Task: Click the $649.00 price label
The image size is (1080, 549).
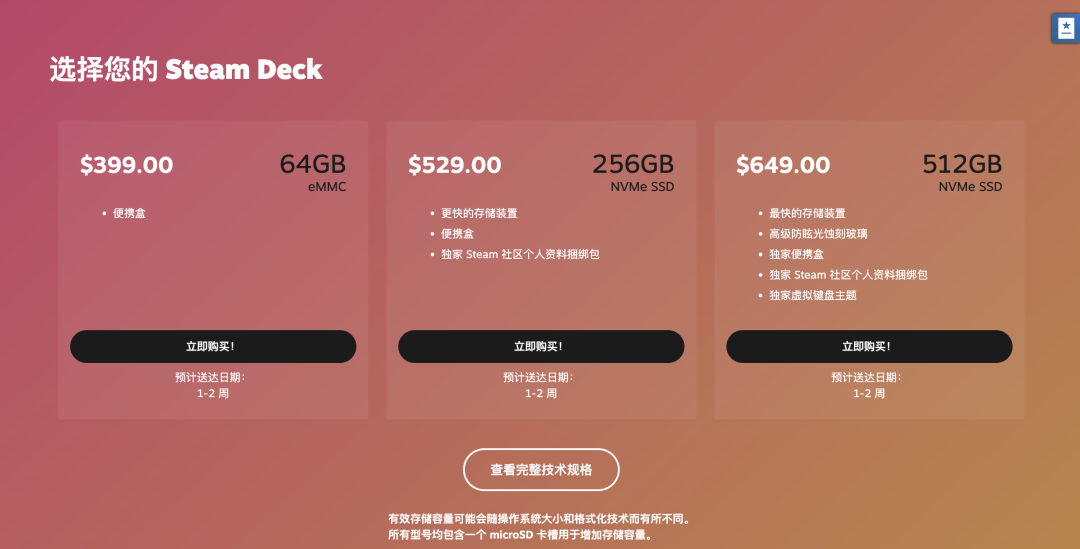Action: (x=783, y=165)
